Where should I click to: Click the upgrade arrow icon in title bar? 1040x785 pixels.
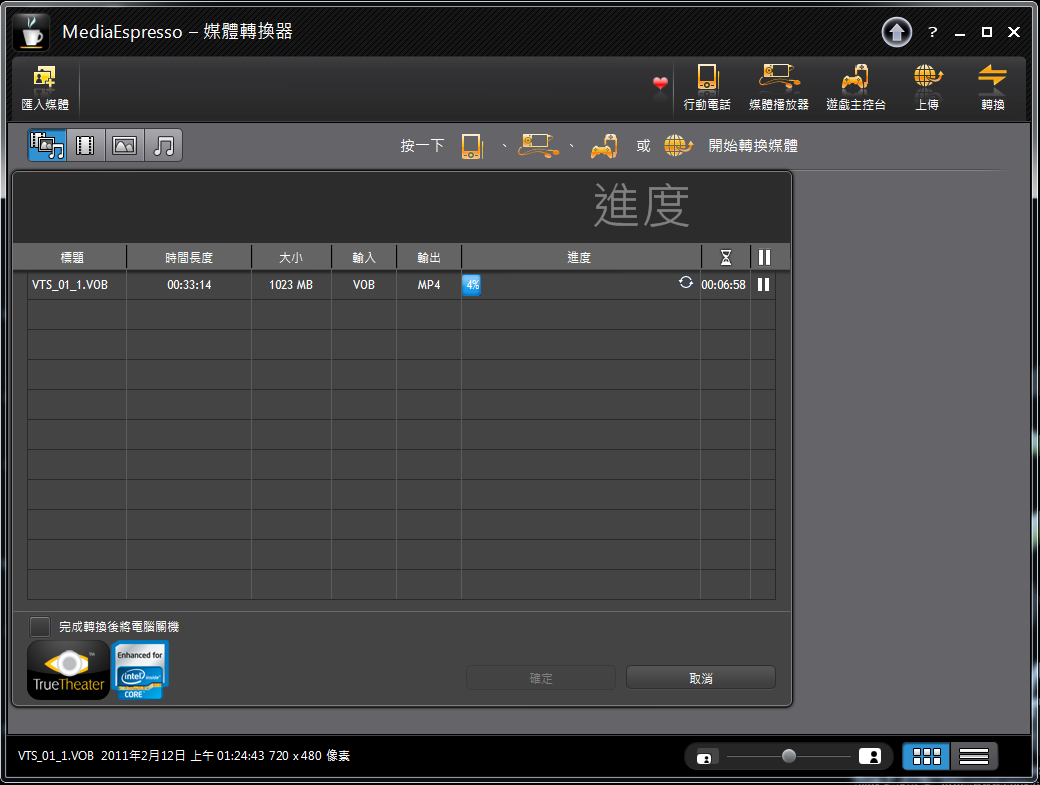(x=897, y=32)
